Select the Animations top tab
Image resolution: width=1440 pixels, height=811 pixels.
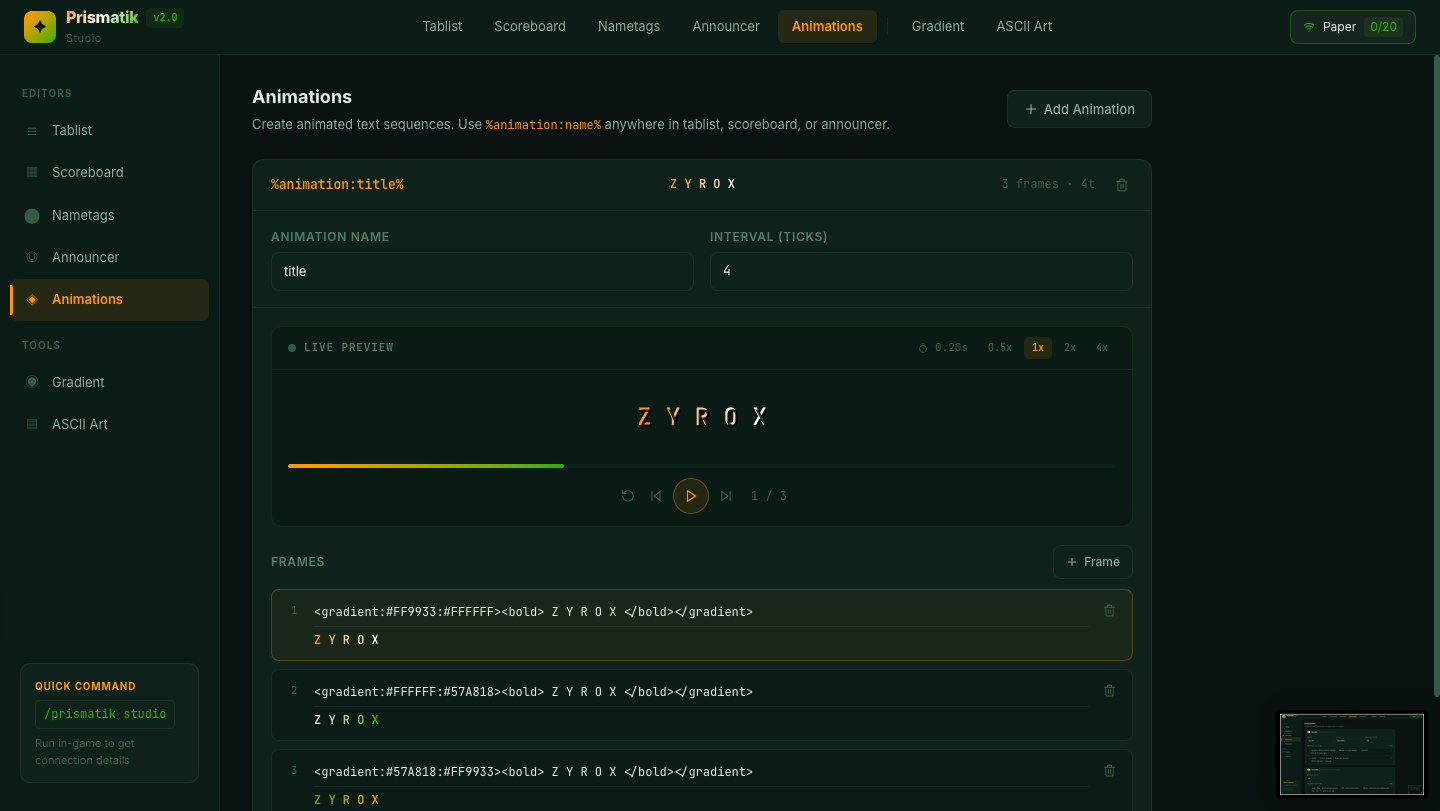point(827,27)
